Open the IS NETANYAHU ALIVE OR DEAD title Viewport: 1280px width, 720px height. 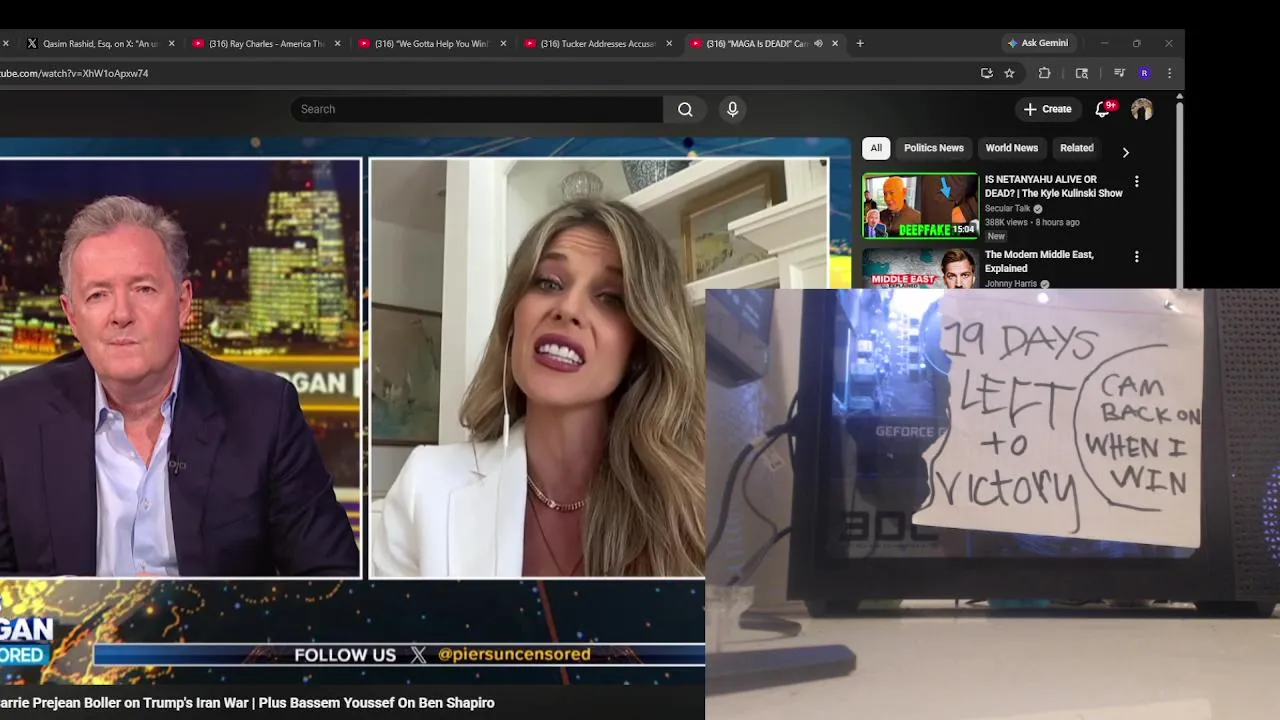(x=1053, y=187)
